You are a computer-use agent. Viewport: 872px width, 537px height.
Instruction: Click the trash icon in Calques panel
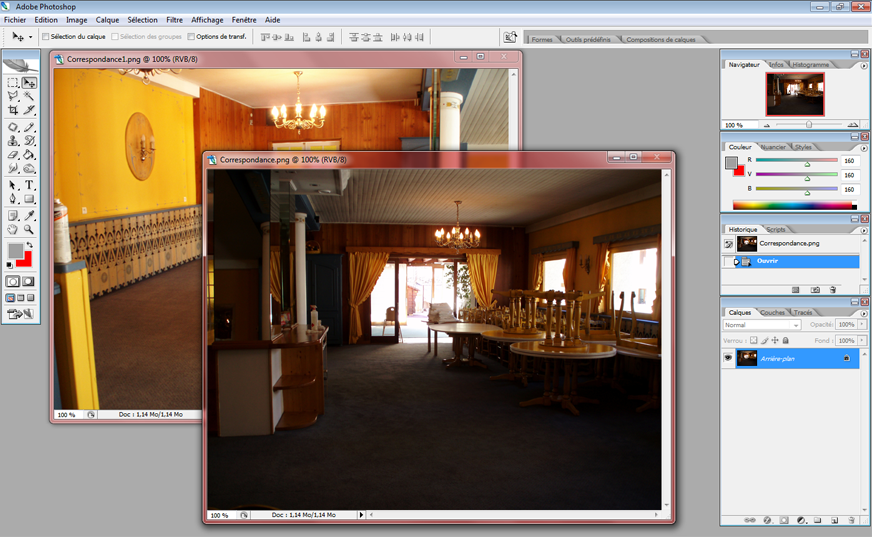[x=851, y=520]
